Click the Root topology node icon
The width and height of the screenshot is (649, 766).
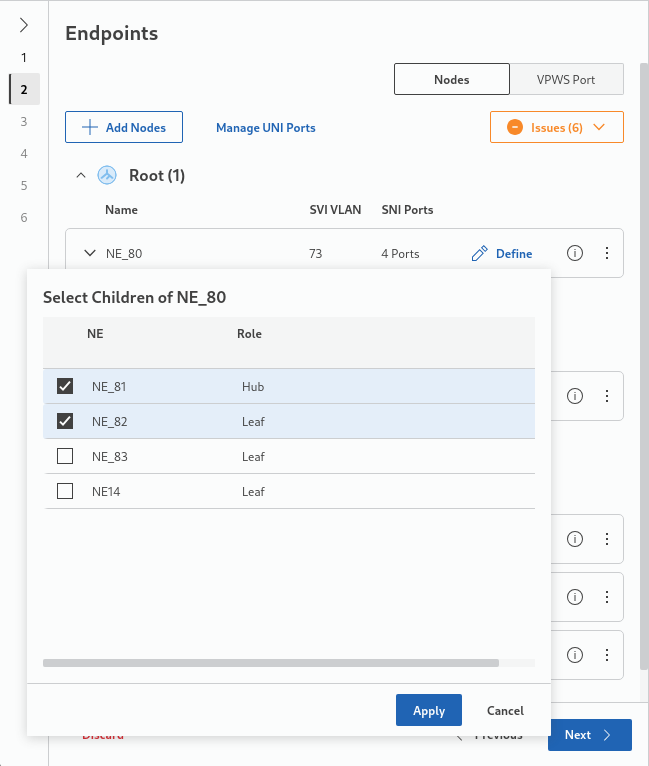tap(107, 176)
